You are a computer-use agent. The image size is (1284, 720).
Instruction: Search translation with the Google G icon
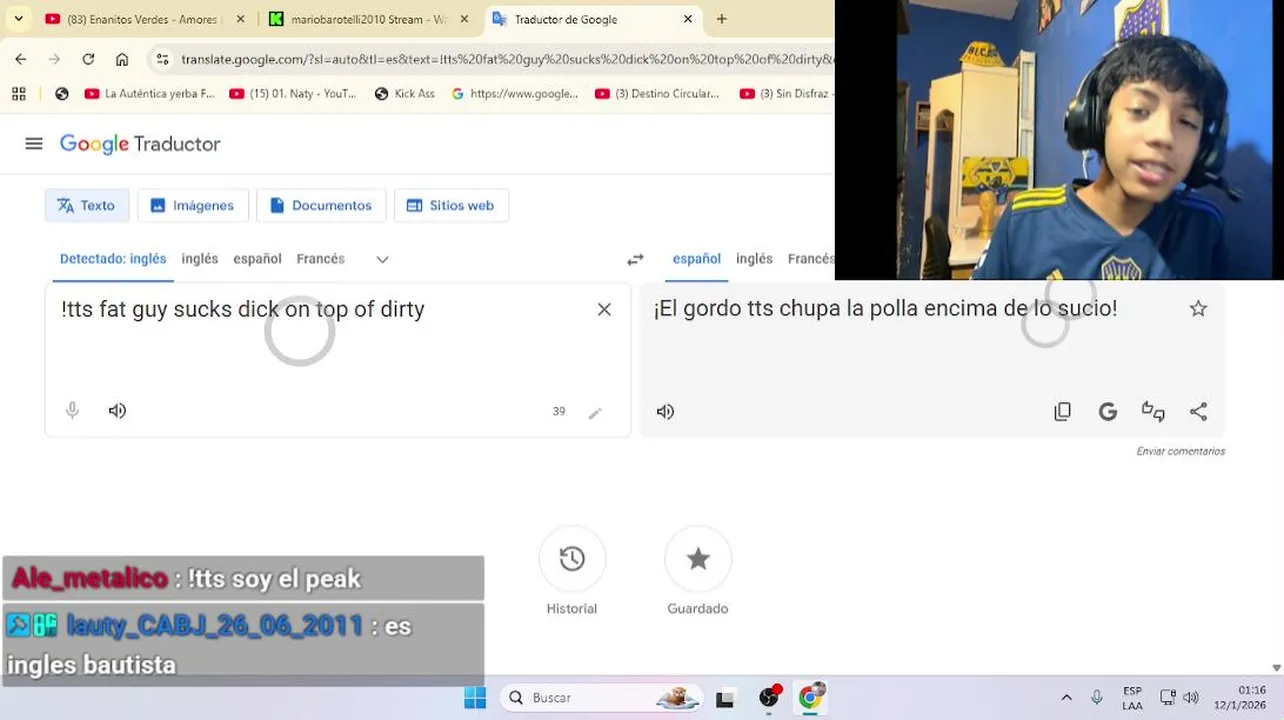tap(1108, 412)
